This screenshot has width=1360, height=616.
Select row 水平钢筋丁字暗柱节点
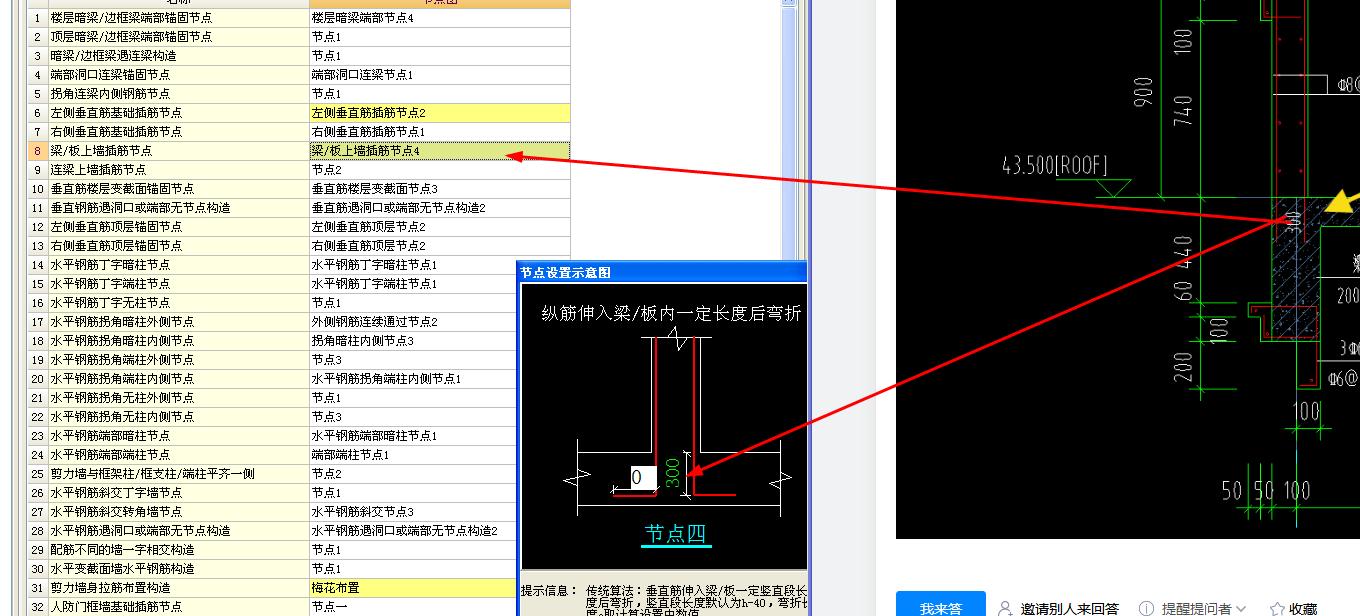[178, 265]
